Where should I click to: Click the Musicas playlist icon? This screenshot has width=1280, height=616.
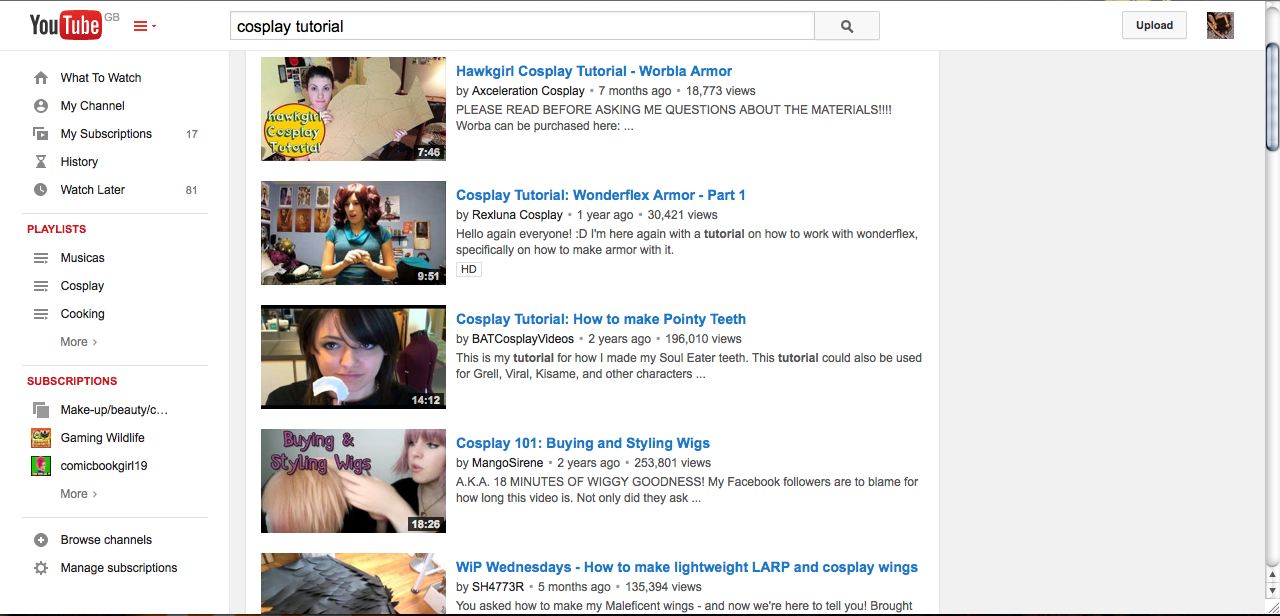(x=41, y=258)
